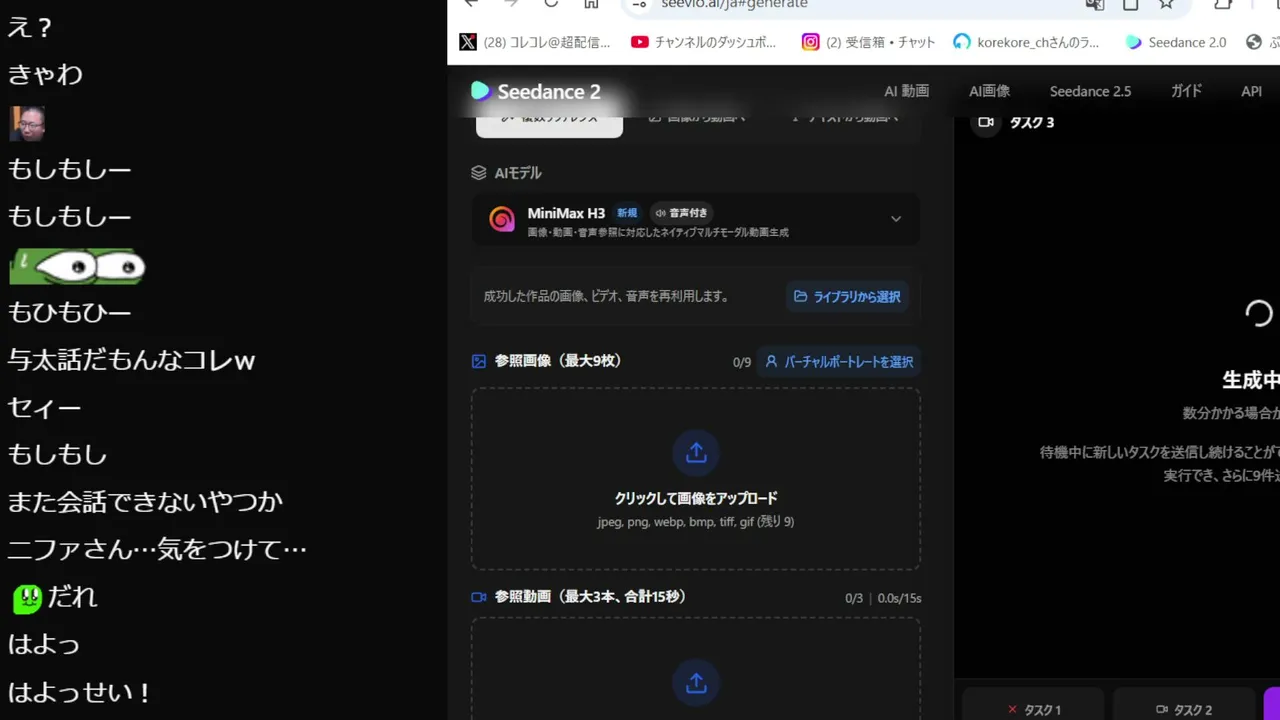Click クリックして画像をアップロード text
The width and height of the screenshot is (1280, 720).
696,498
